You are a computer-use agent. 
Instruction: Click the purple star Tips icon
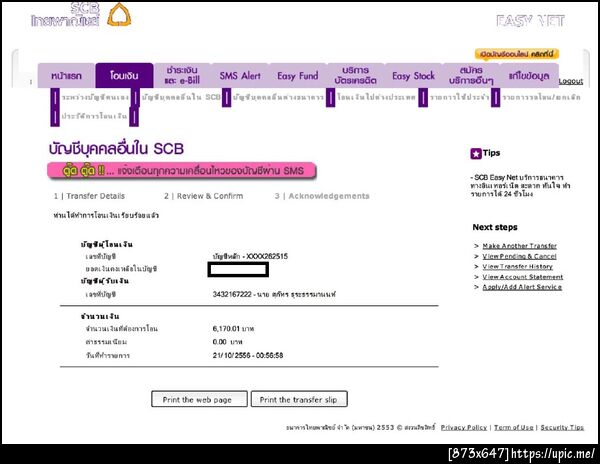(476, 153)
